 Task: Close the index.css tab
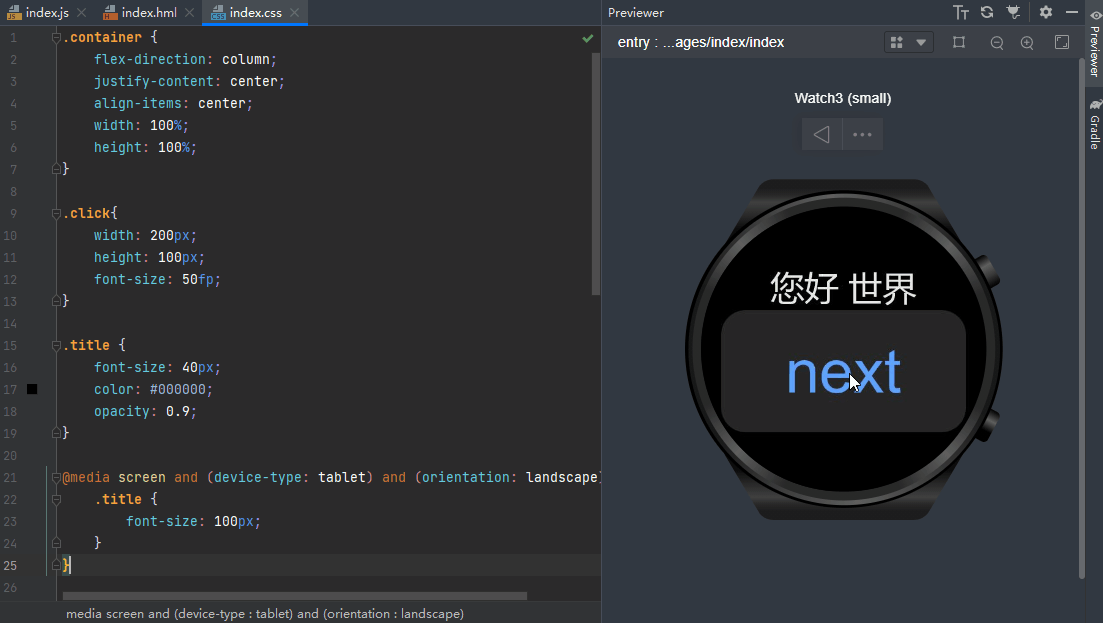point(295,13)
